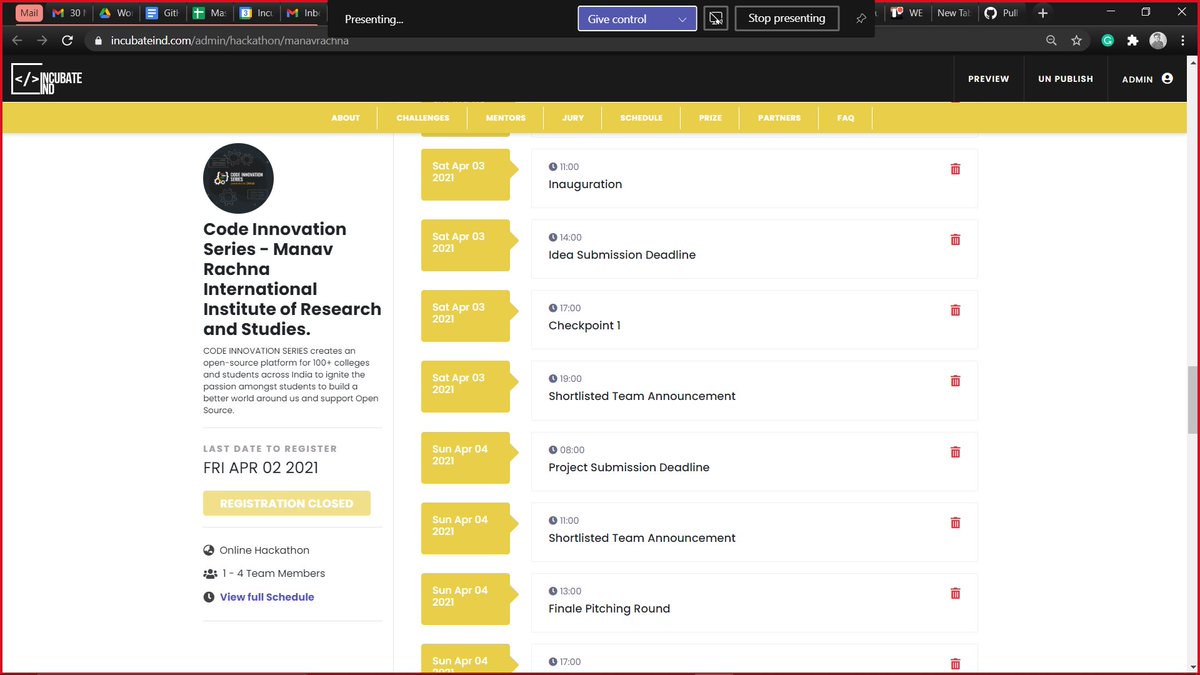This screenshot has height=675, width=1200.
Task: Click the Online Hackathon label
Action: (x=264, y=550)
